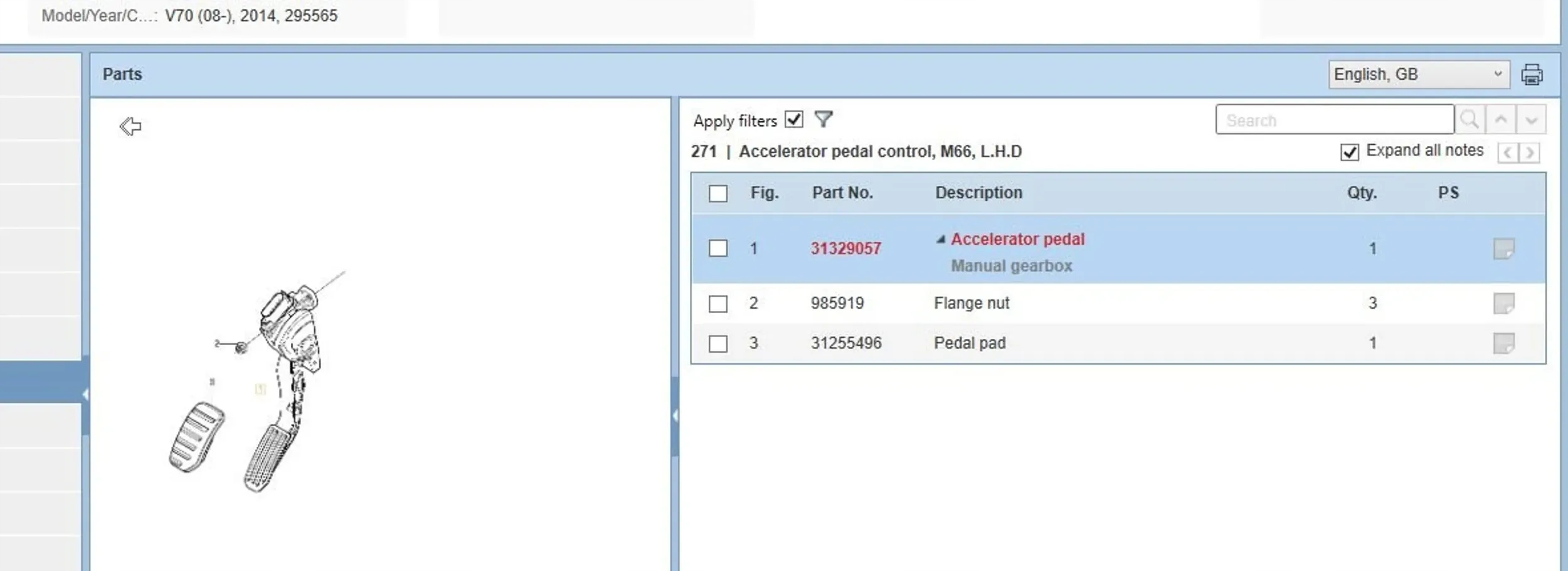
Task: Click the PS column header
Action: (x=1448, y=193)
